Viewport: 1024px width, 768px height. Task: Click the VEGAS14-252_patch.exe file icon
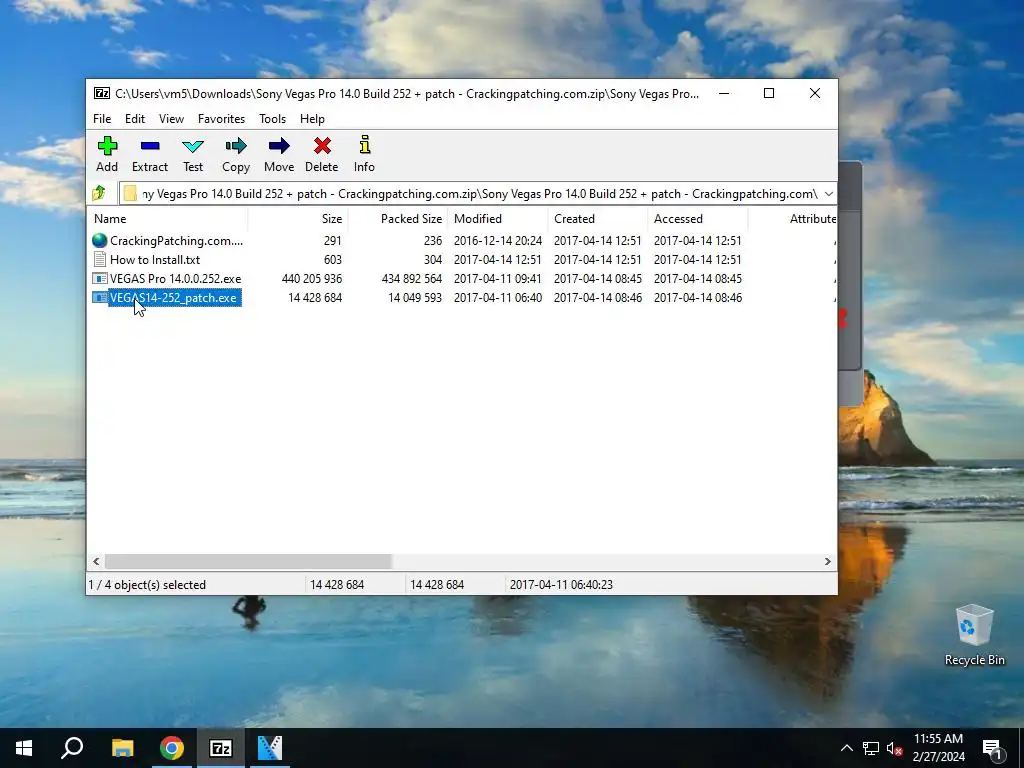pos(99,297)
